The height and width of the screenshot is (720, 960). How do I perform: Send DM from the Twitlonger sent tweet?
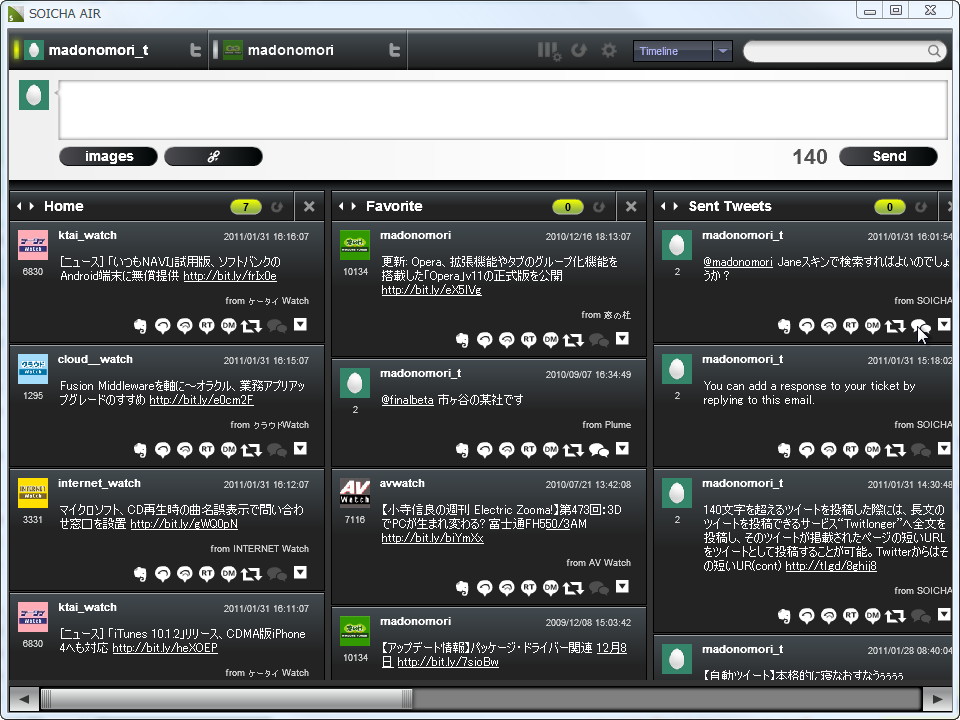click(872, 616)
